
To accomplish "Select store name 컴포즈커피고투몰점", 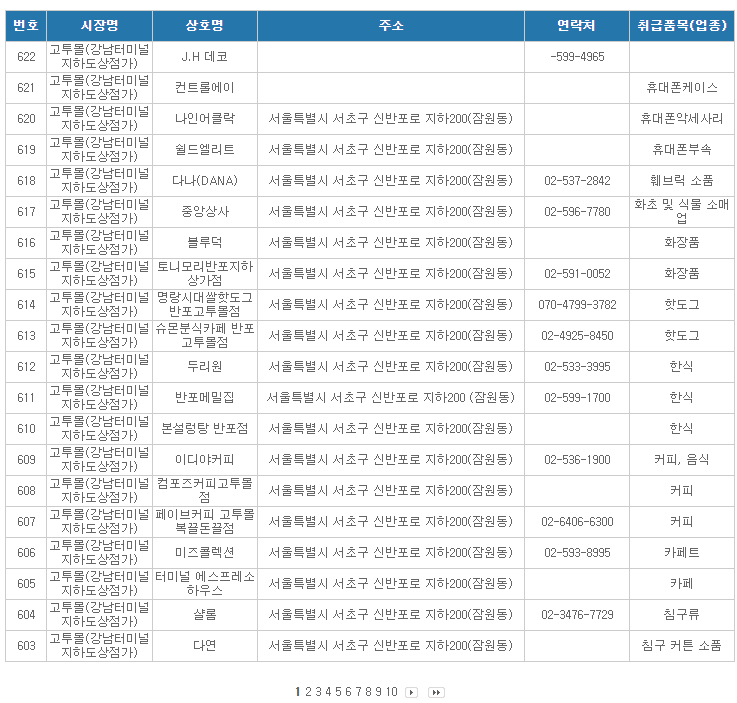I will [x=204, y=491].
